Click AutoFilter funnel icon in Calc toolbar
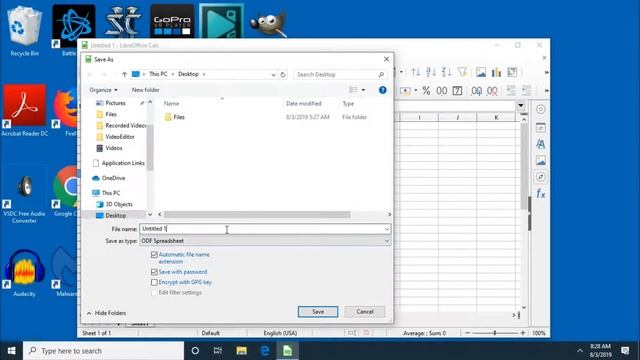The height and width of the screenshot is (360, 640). coord(462,73)
